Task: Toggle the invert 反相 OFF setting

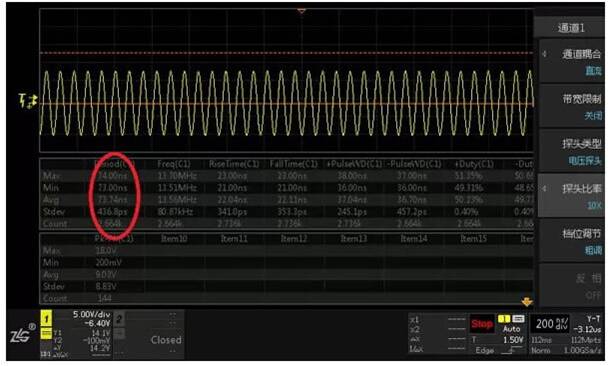Action: (572, 286)
